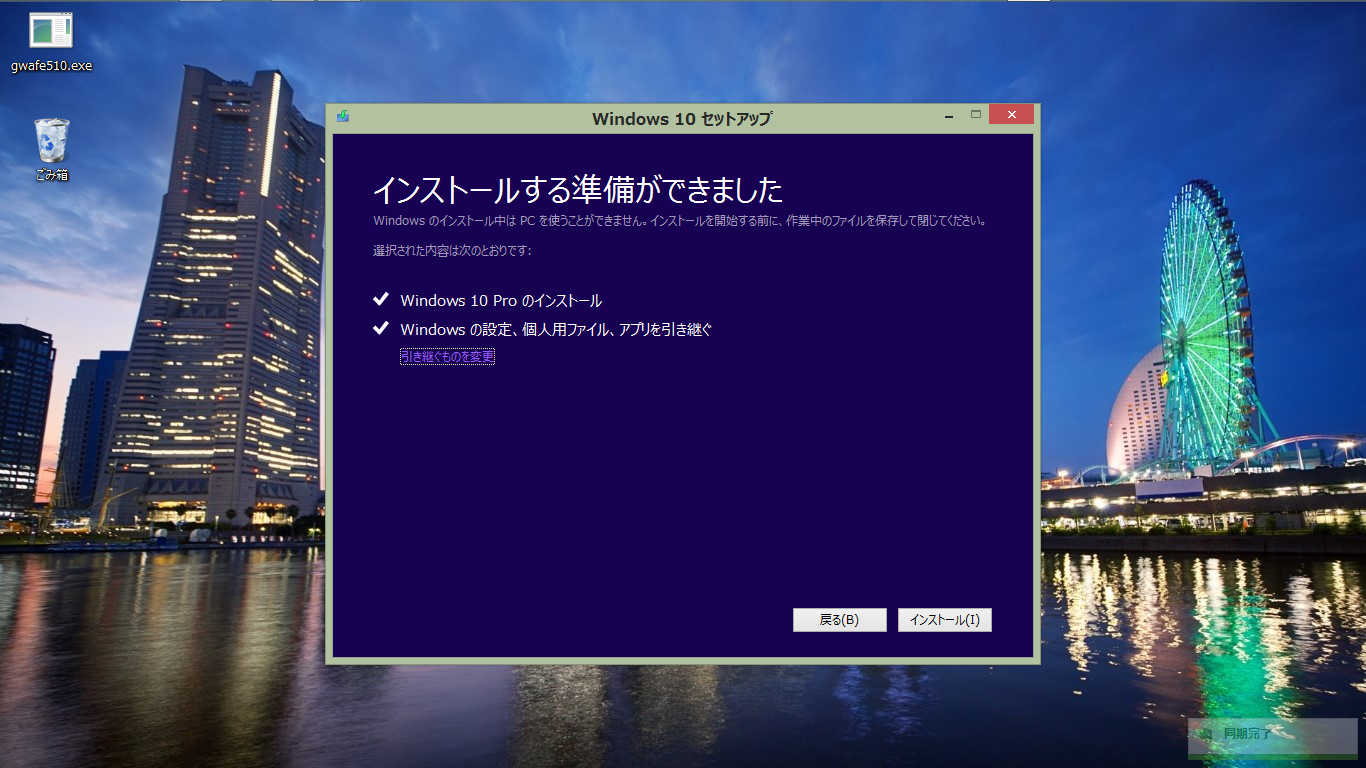
Task: Click the インストールする準備ができました heading
Action: 578,189
